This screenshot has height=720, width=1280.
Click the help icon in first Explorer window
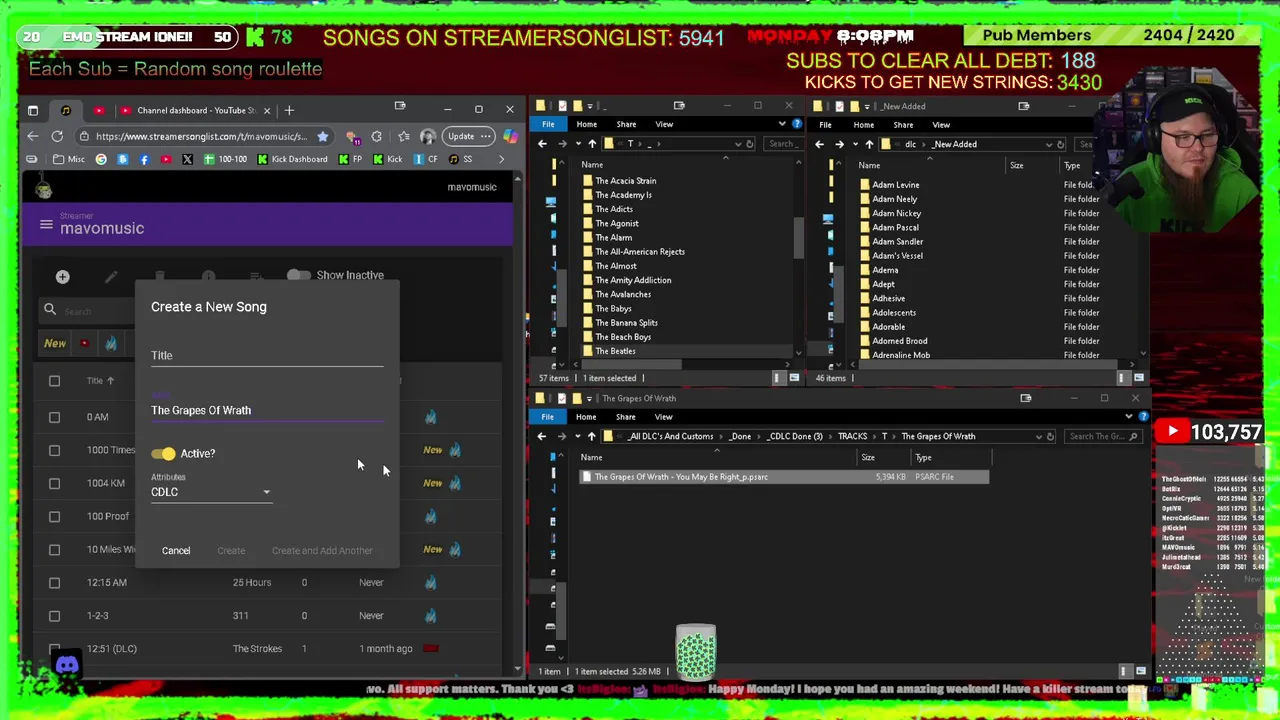[x=796, y=124]
